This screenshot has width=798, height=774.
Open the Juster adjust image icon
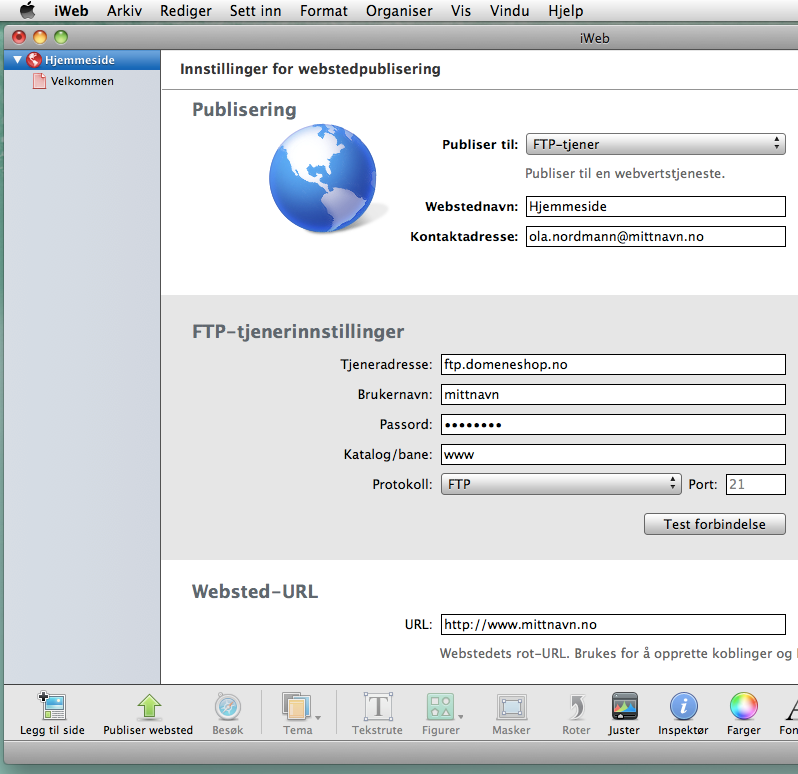click(624, 706)
